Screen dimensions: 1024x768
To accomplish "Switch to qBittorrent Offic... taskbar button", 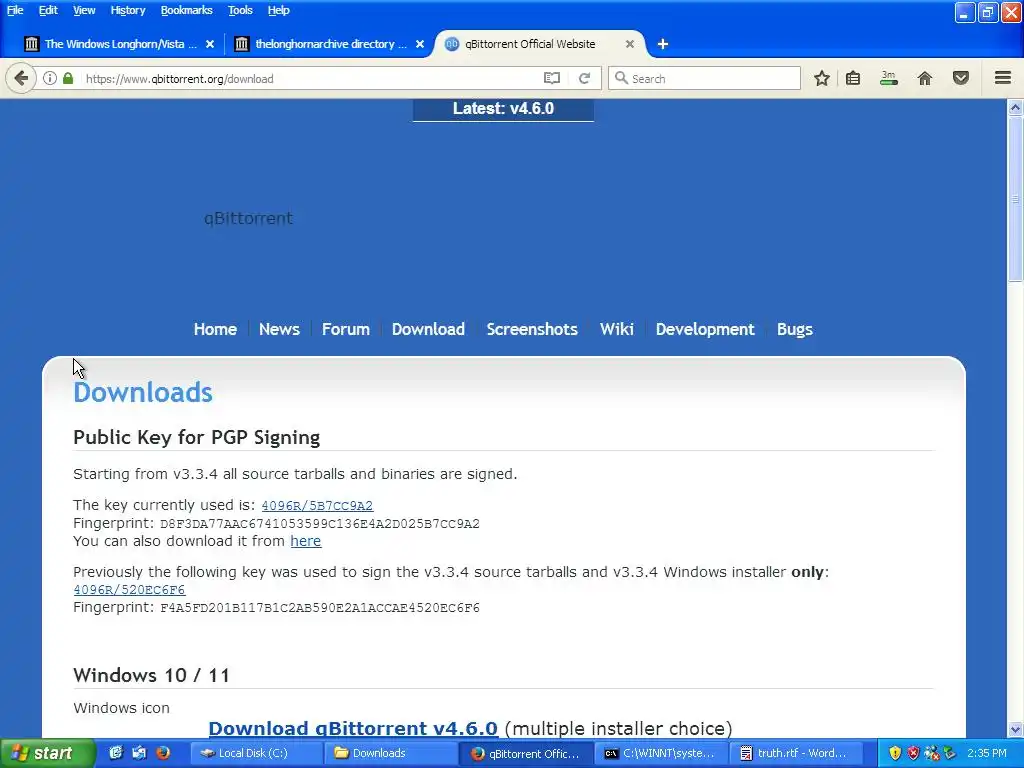I will 526,753.
